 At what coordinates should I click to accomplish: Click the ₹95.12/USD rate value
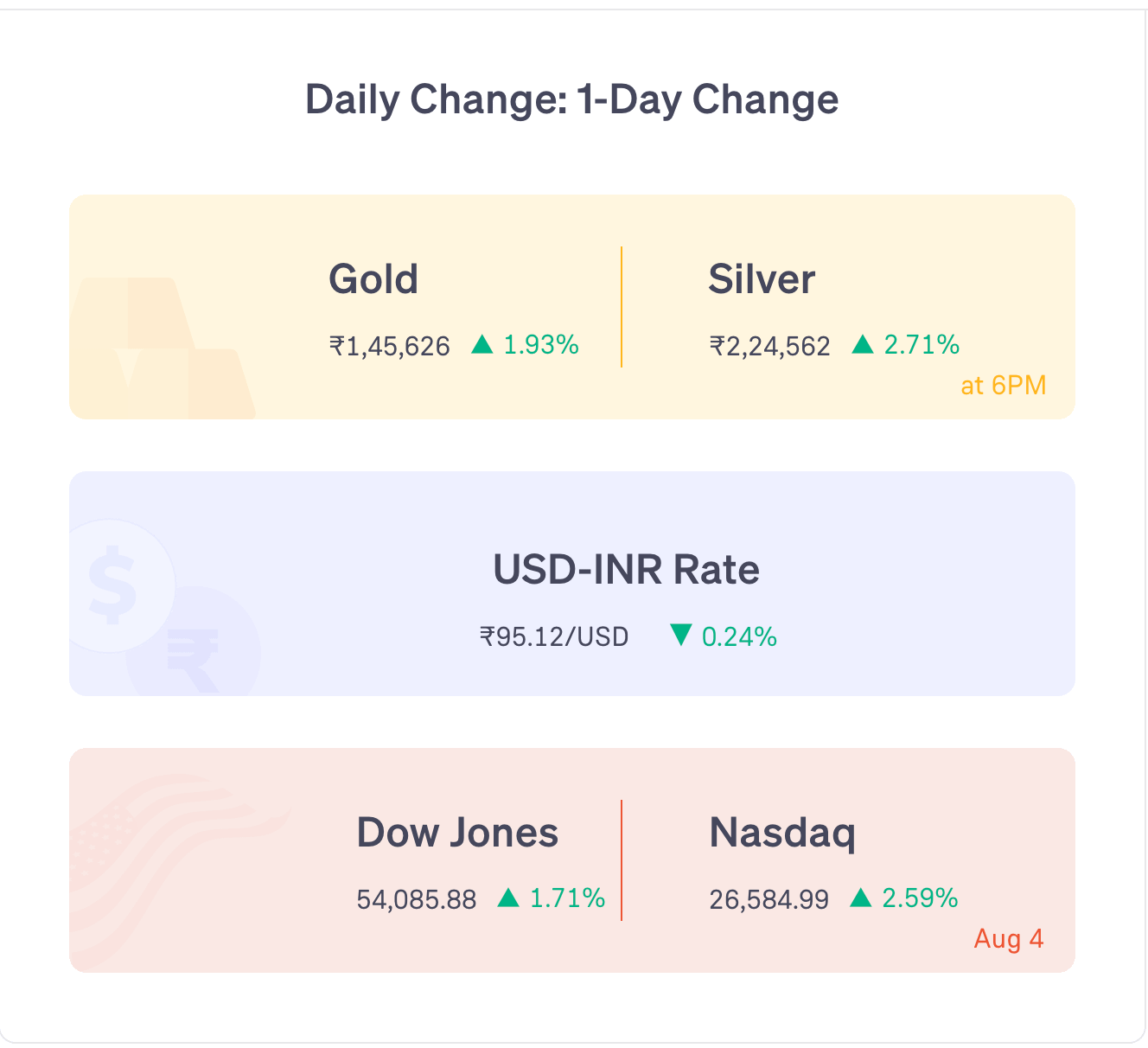click(554, 637)
